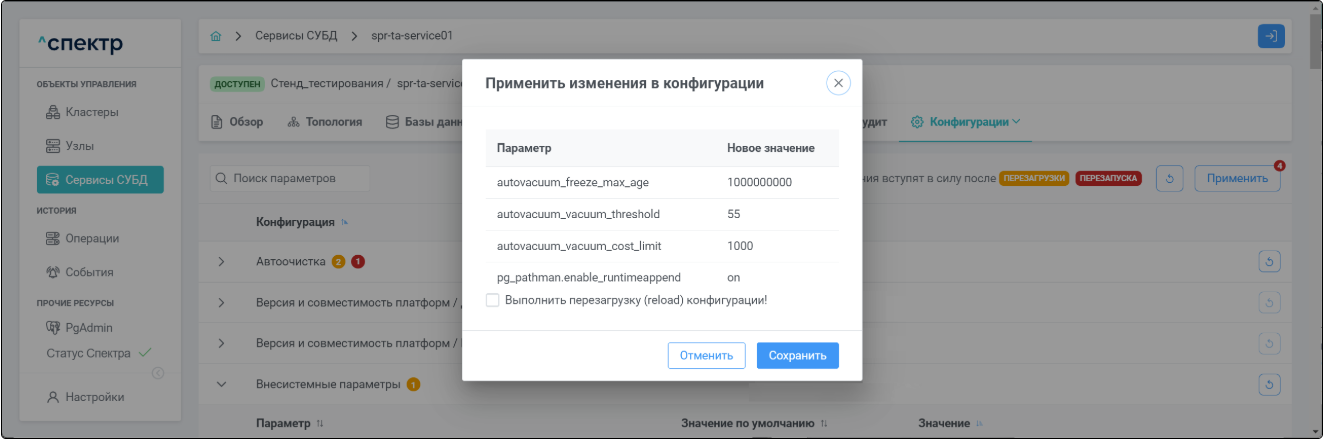
Task: Expand second Версия и совместимость платформ group
Action: pos(222,343)
